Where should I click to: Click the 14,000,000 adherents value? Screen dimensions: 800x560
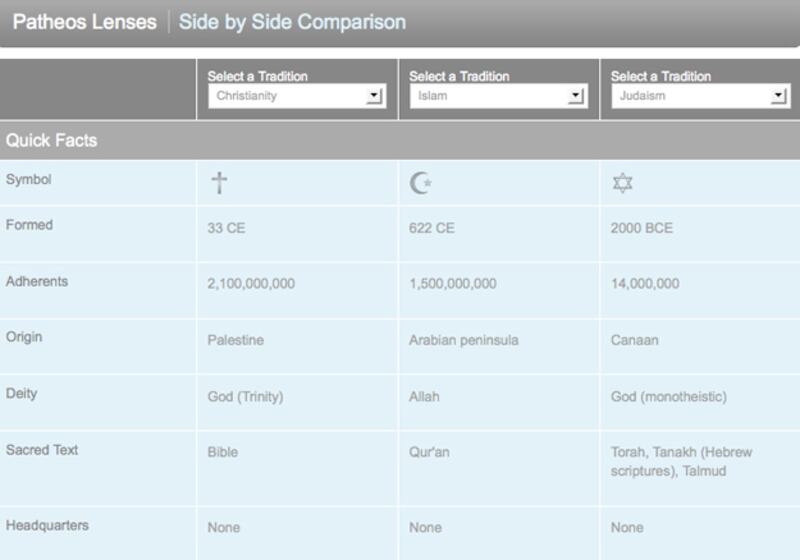(645, 284)
